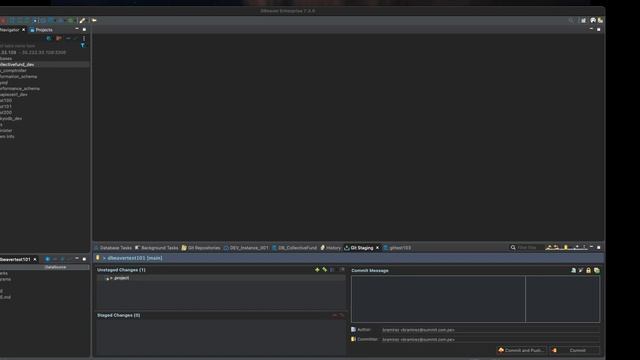Click the Author label icon
The height and width of the screenshot is (360, 640).
coord(353,329)
